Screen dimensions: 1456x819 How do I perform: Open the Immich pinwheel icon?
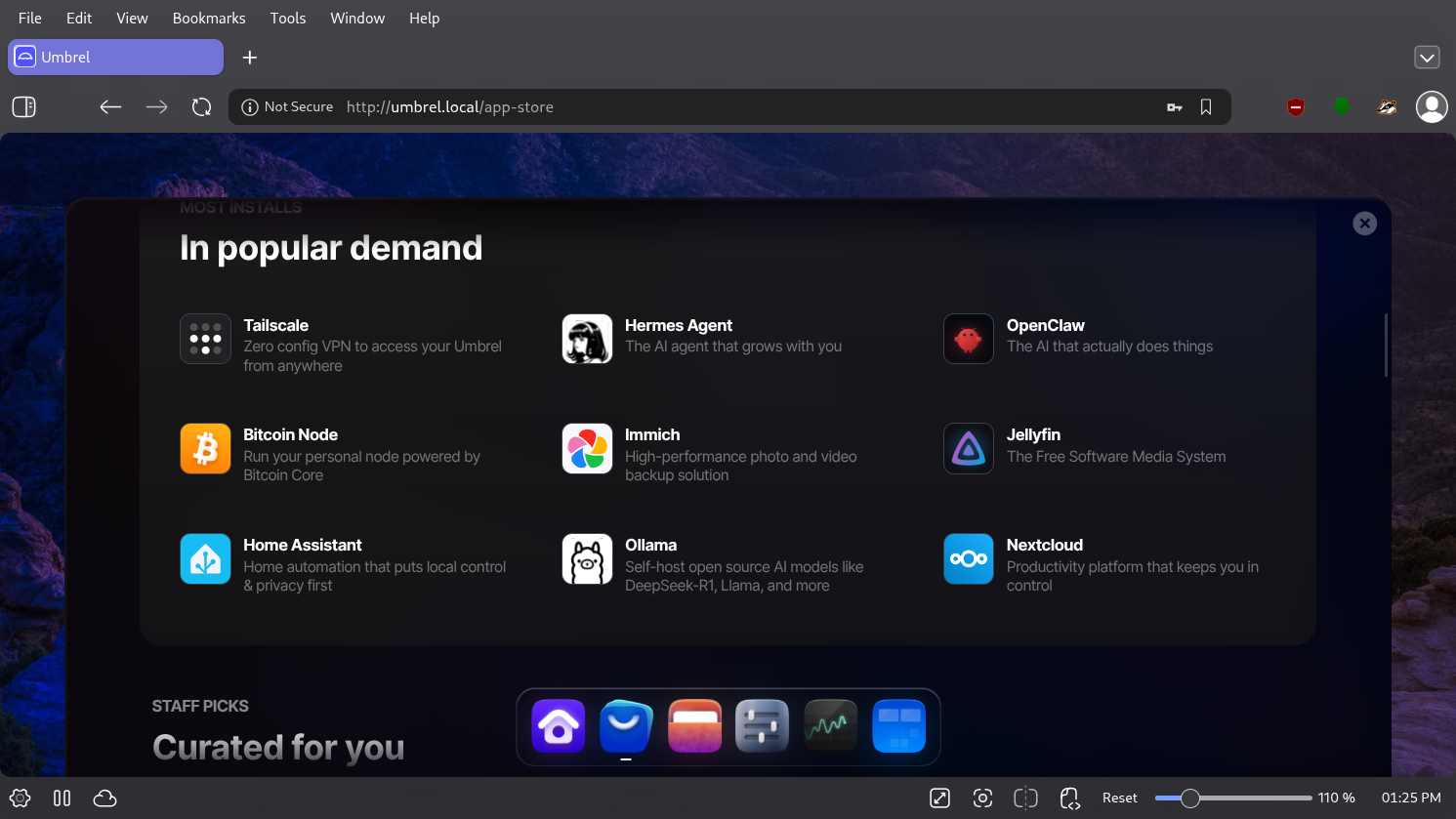(587, 448)
